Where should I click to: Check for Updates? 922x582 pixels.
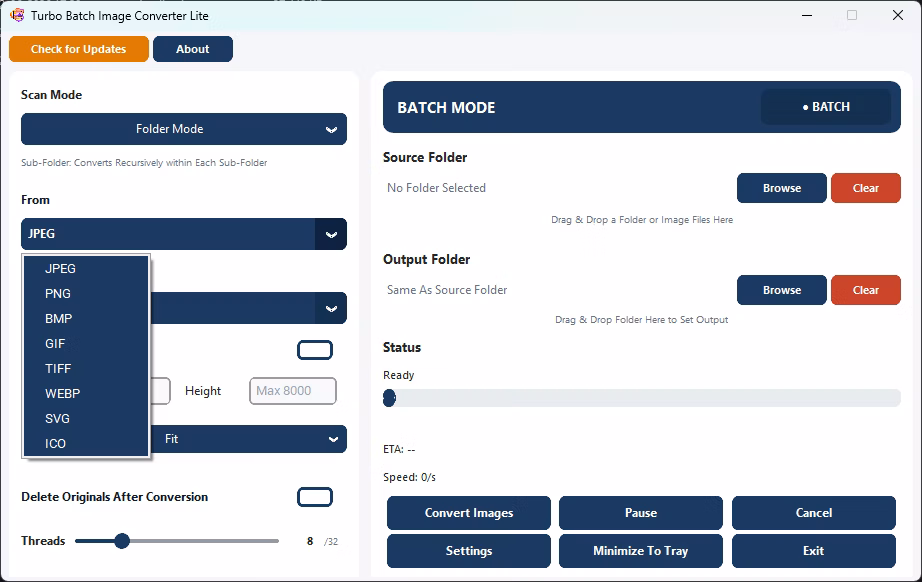(x=79, y=49)
